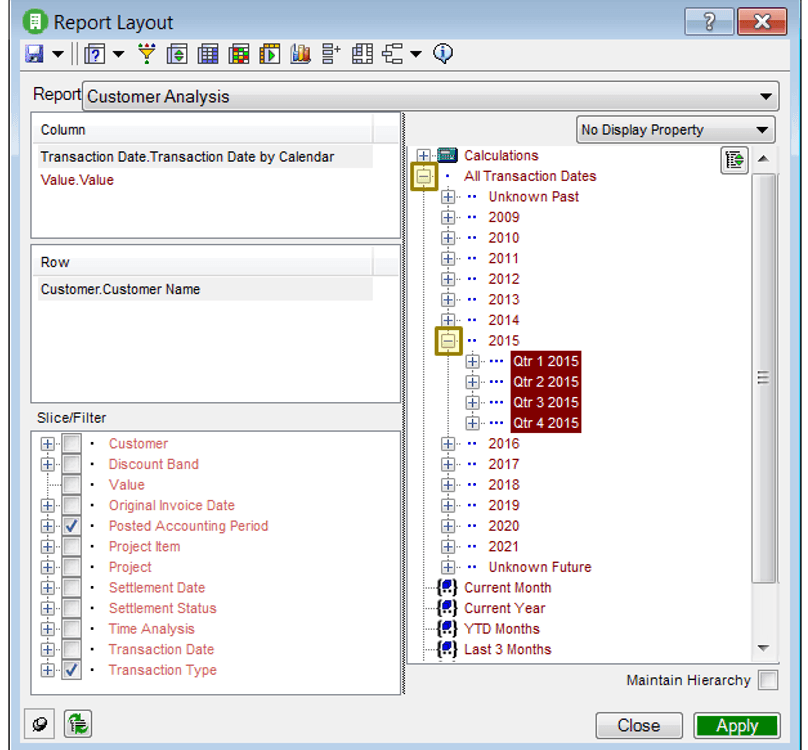
Task: Click the blue information bubble icon
Action: (443, 54)
